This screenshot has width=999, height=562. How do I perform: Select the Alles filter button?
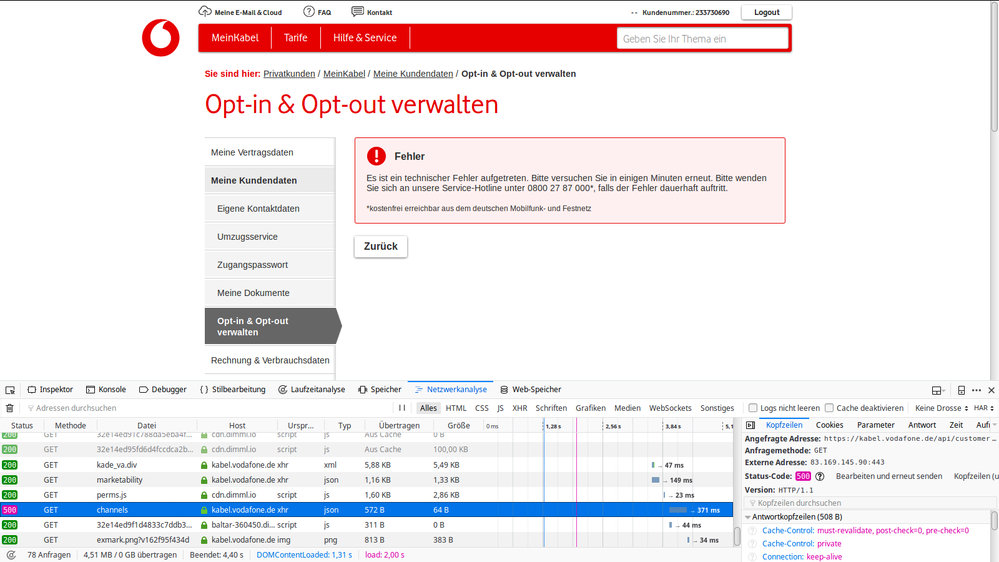(x=428, y=408)
